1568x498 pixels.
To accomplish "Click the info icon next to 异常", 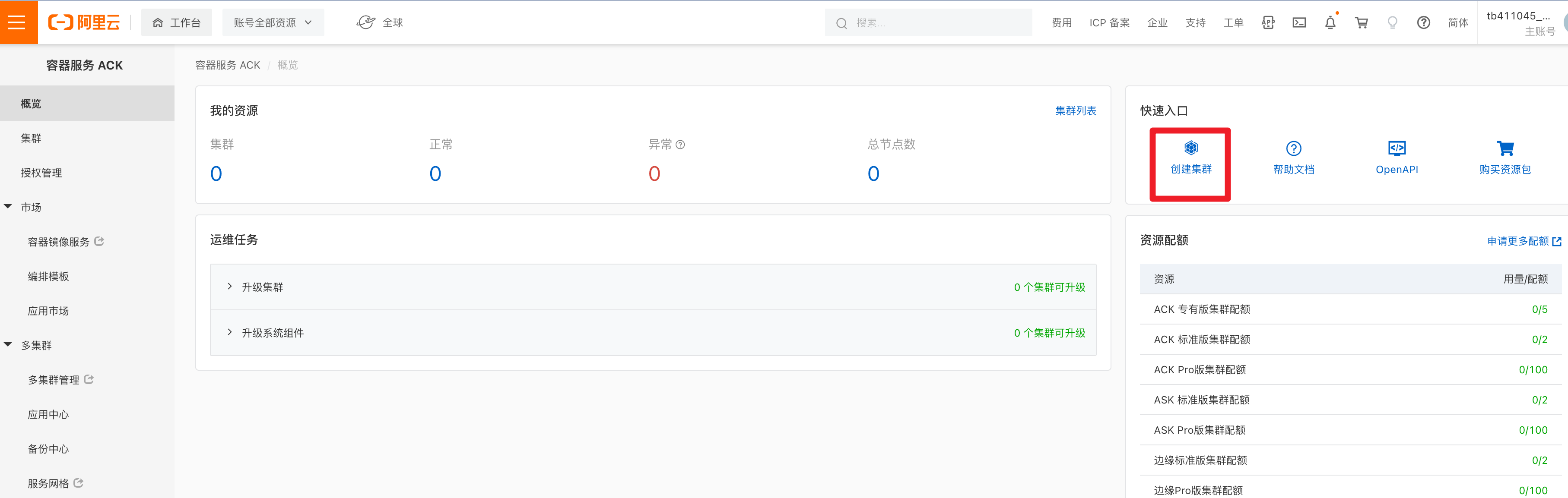I will tap(680, 145).
